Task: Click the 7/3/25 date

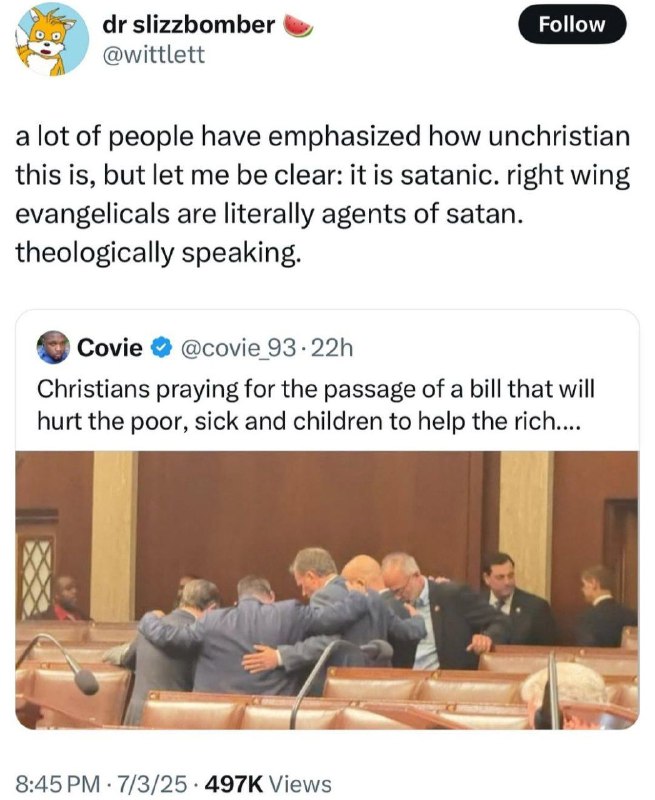Action: coord(152,784)
